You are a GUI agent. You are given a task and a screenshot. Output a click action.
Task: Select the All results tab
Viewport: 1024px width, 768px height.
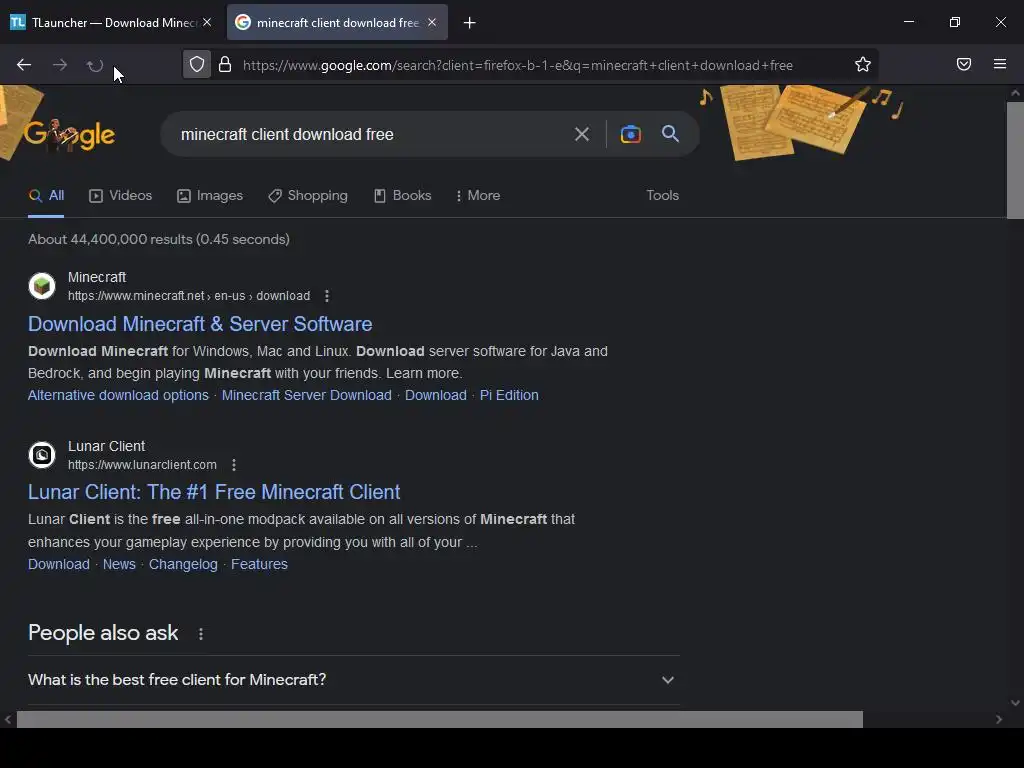(46, 195)
